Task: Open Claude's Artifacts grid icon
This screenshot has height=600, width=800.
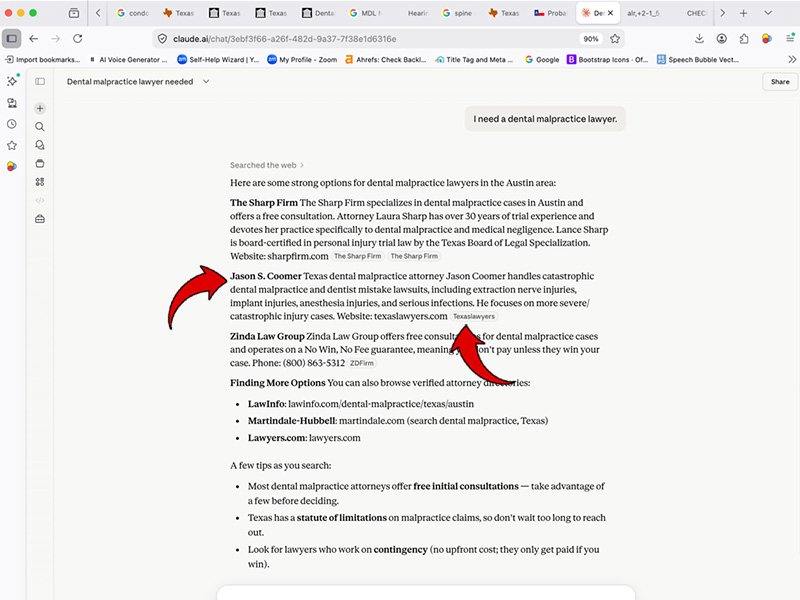Action: [40, 182]
